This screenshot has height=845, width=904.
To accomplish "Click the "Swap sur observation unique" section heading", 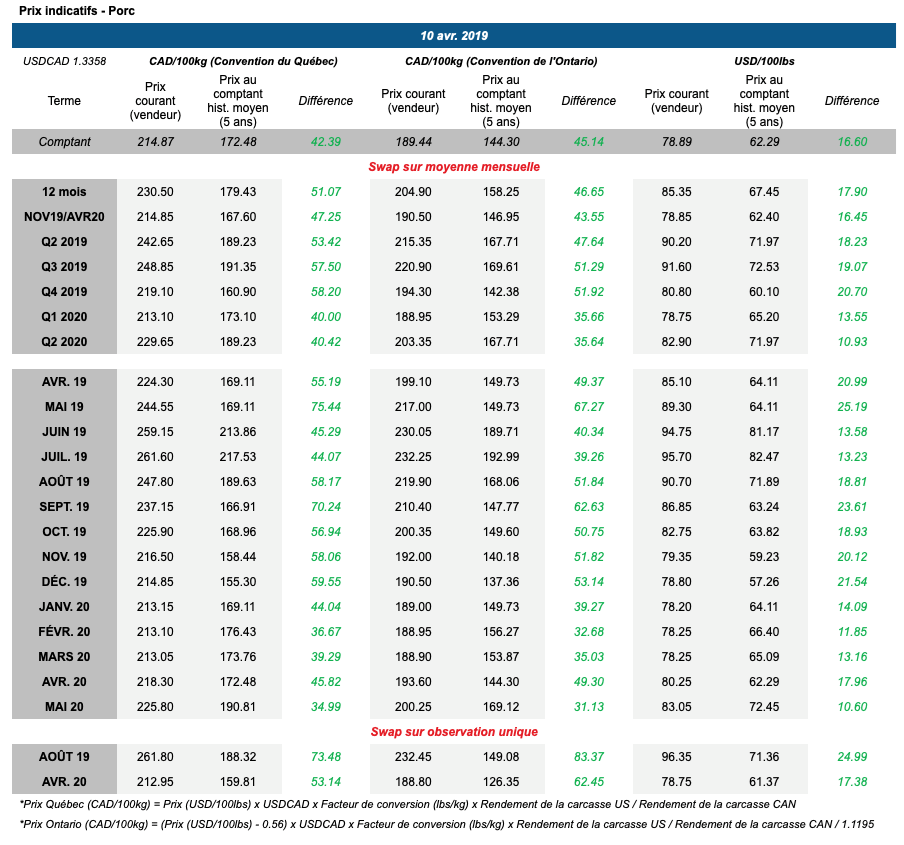I will (453, 732).
